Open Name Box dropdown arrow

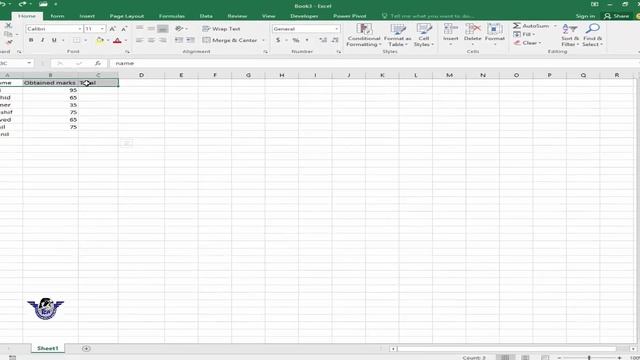(29, 63)
